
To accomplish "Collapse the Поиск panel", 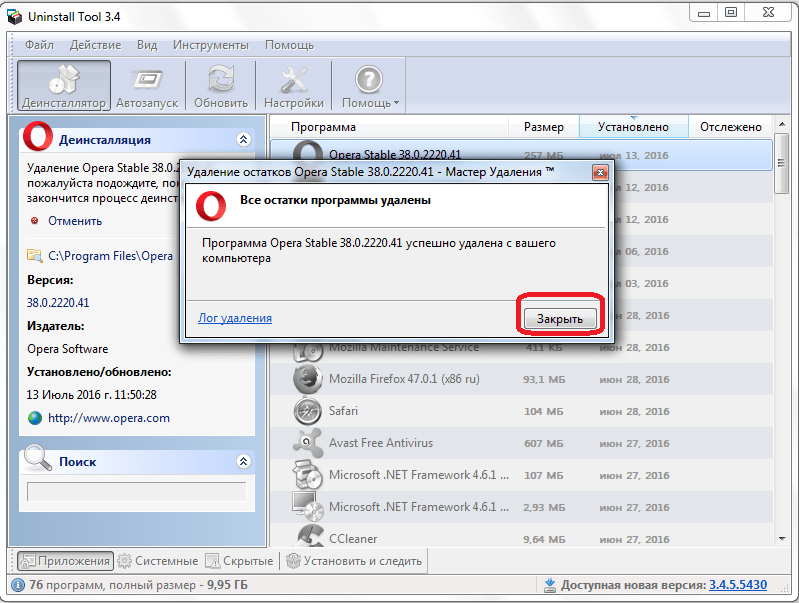I will tap(244, 461).
